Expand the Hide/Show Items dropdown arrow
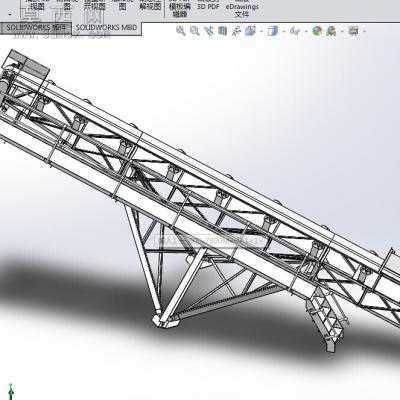 point(306,32)
